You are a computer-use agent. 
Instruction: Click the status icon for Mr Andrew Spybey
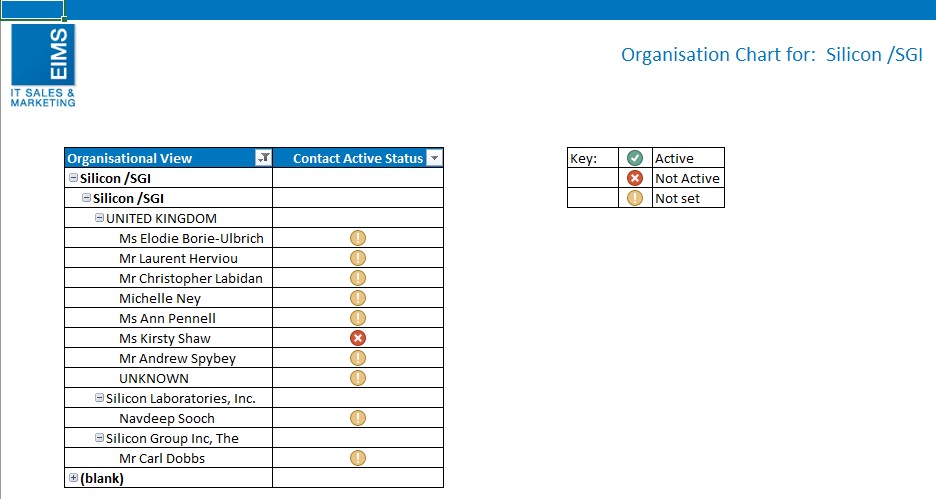(x=358, y=358)
